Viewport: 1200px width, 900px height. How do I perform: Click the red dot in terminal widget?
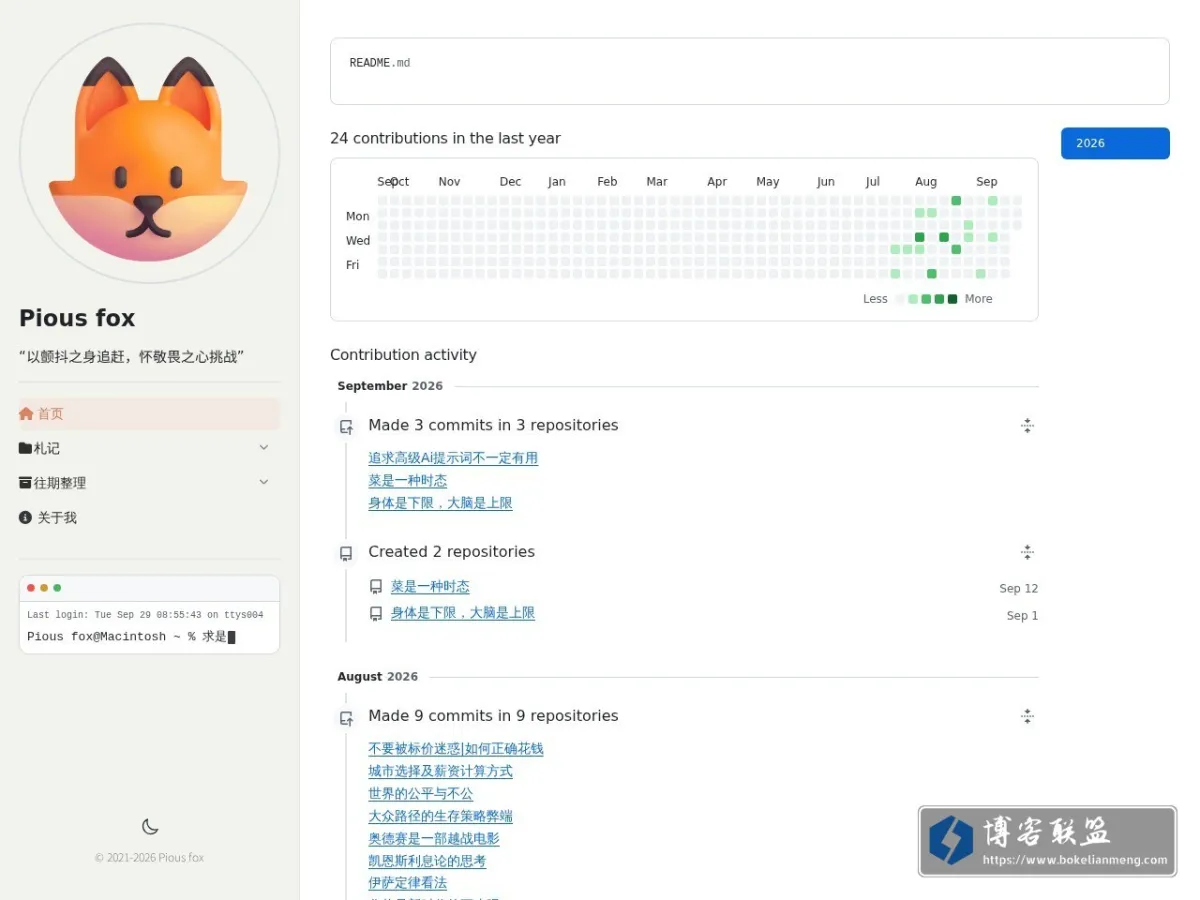31,588
